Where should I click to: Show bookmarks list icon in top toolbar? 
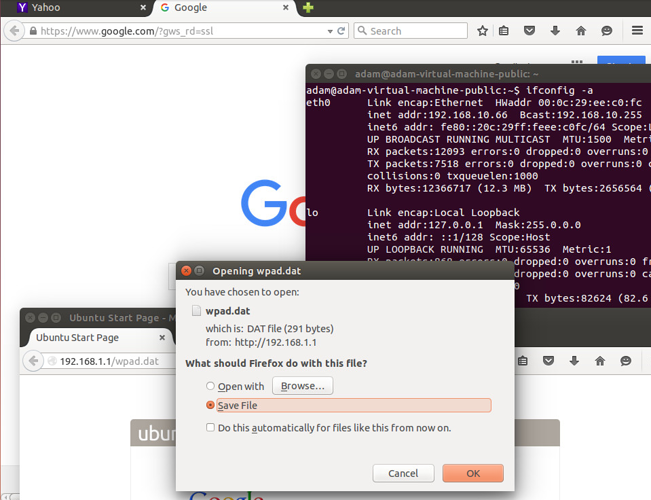click(x=504, y=31)
